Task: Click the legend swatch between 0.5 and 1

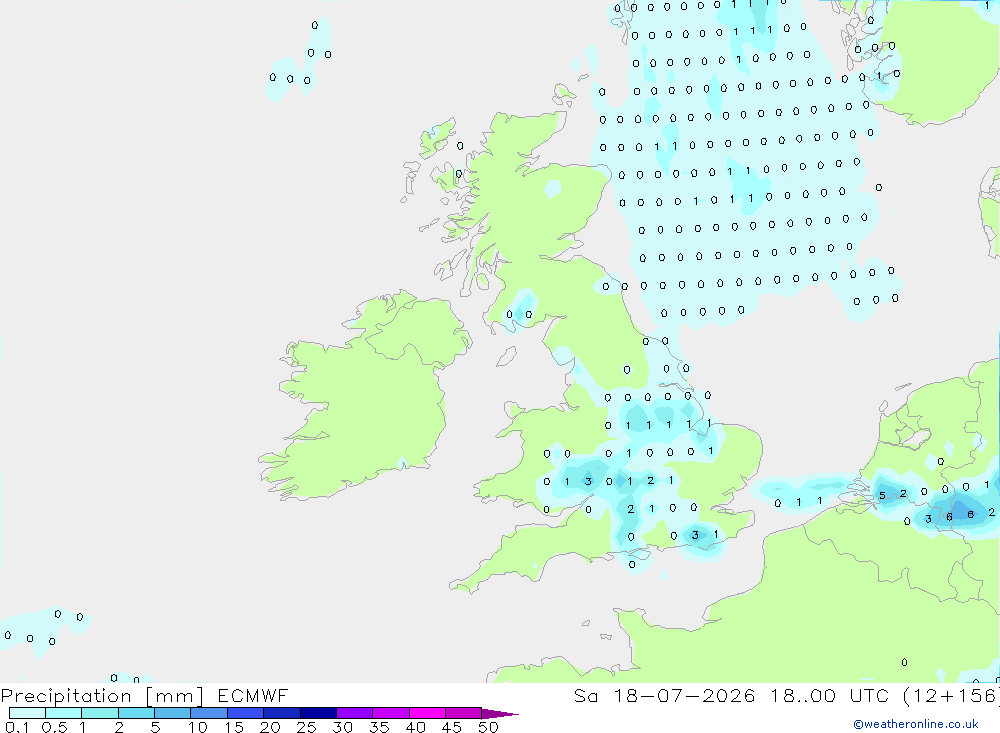Action: 64,713
